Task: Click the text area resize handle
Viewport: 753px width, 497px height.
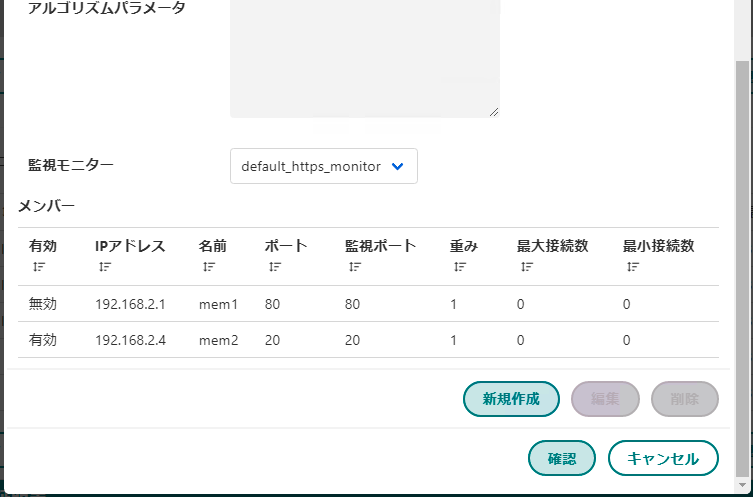Action: [x=494, y=112]
